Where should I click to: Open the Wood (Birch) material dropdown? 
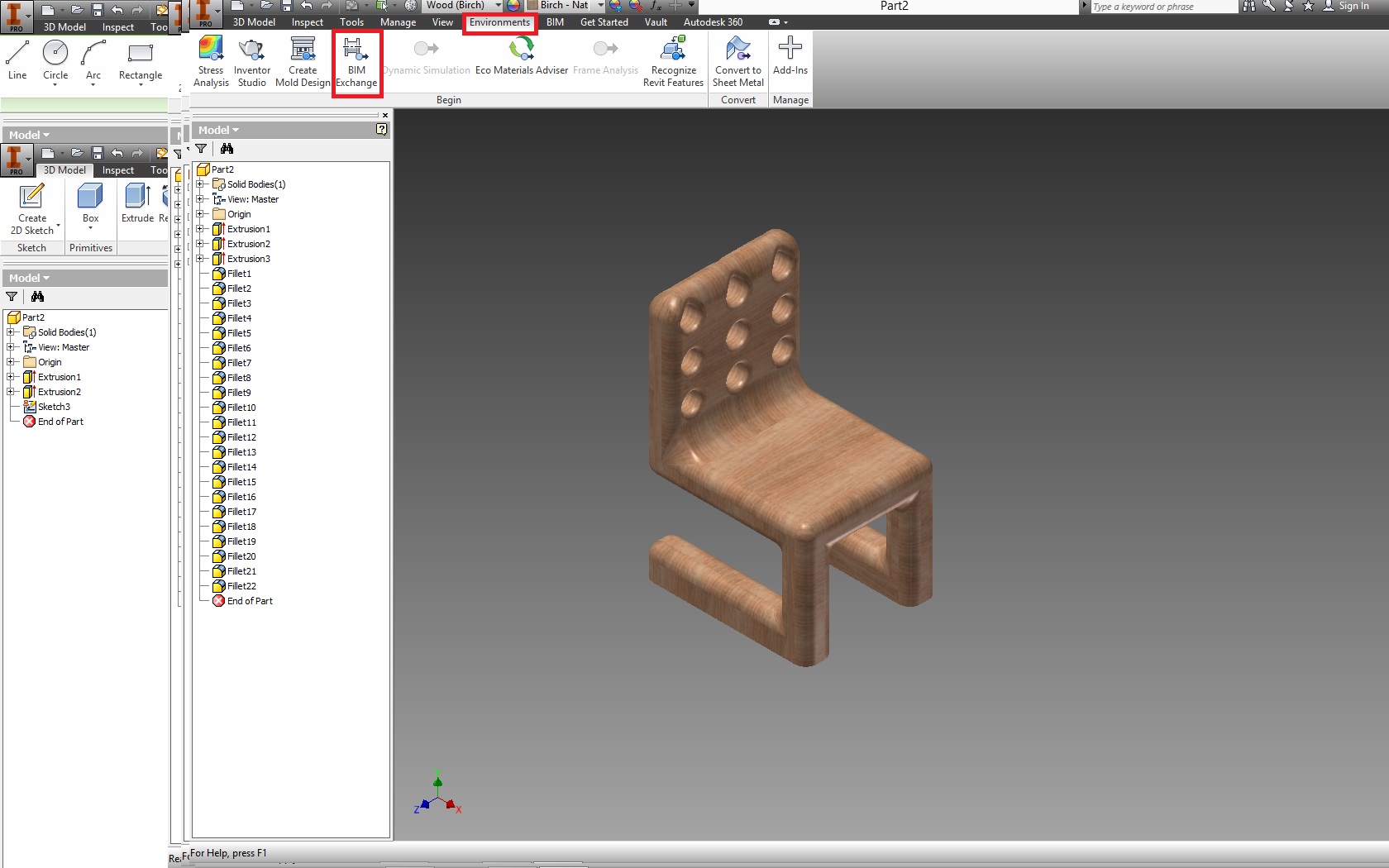point(498,6)
